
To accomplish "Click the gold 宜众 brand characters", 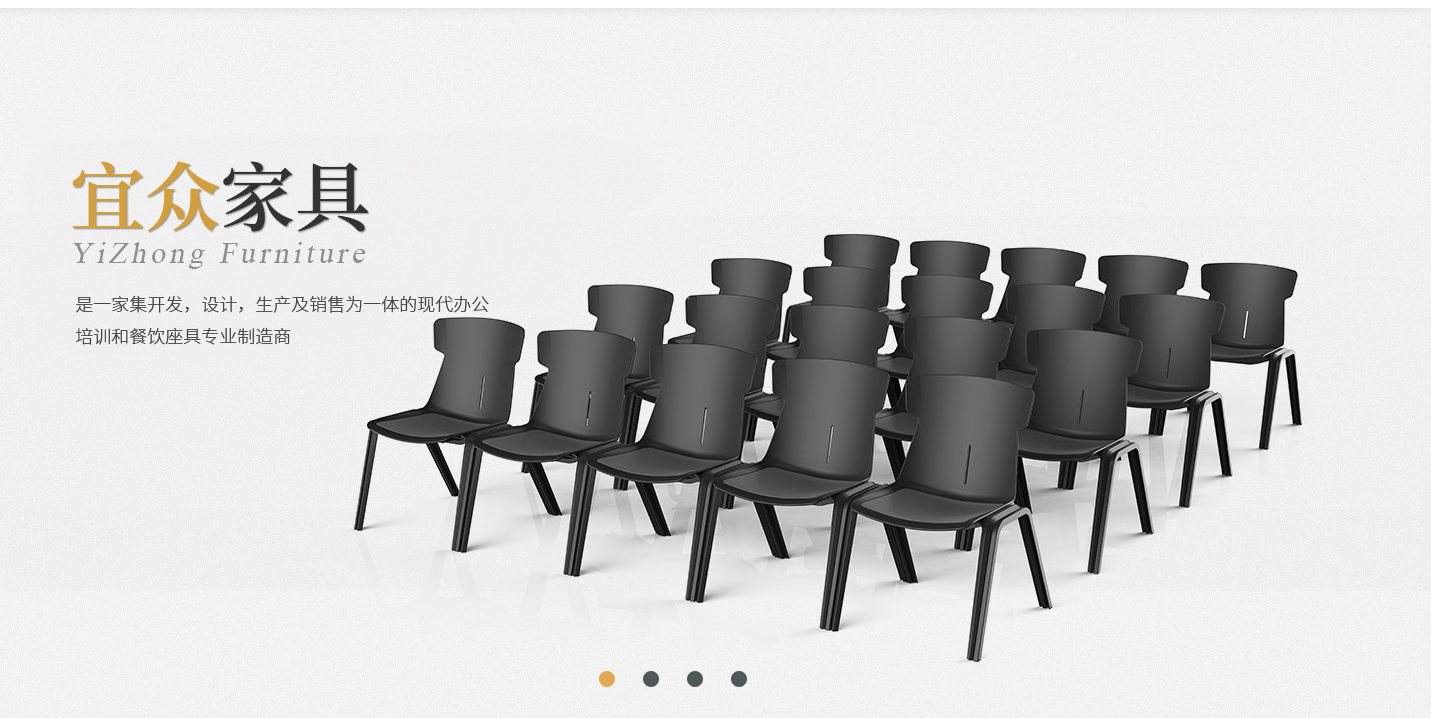I will (146, 197).
